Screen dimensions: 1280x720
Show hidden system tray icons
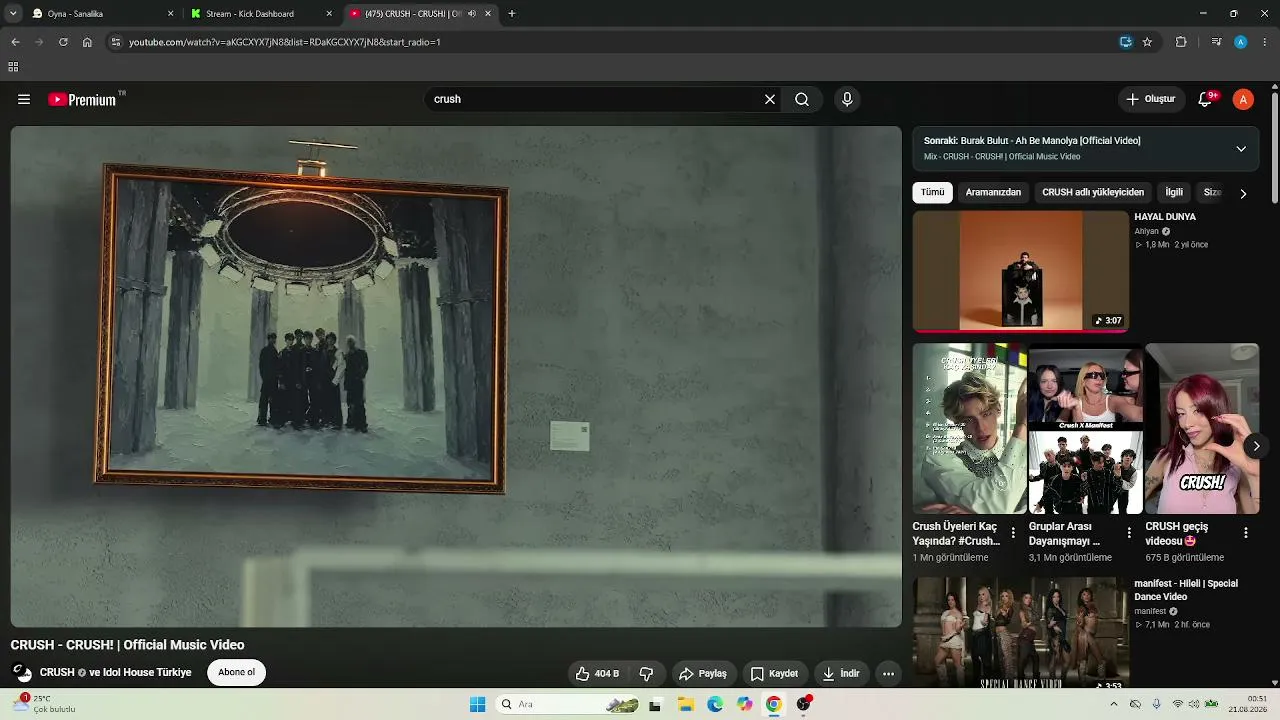[1114, 704]
